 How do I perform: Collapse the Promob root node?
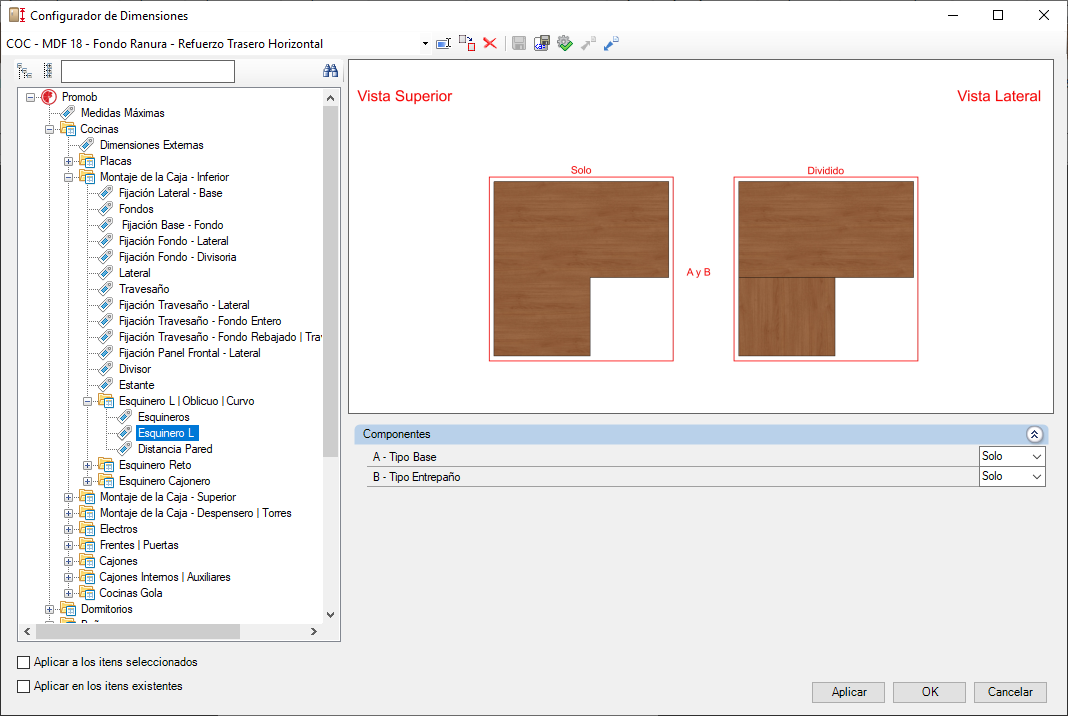click(31, 97)
